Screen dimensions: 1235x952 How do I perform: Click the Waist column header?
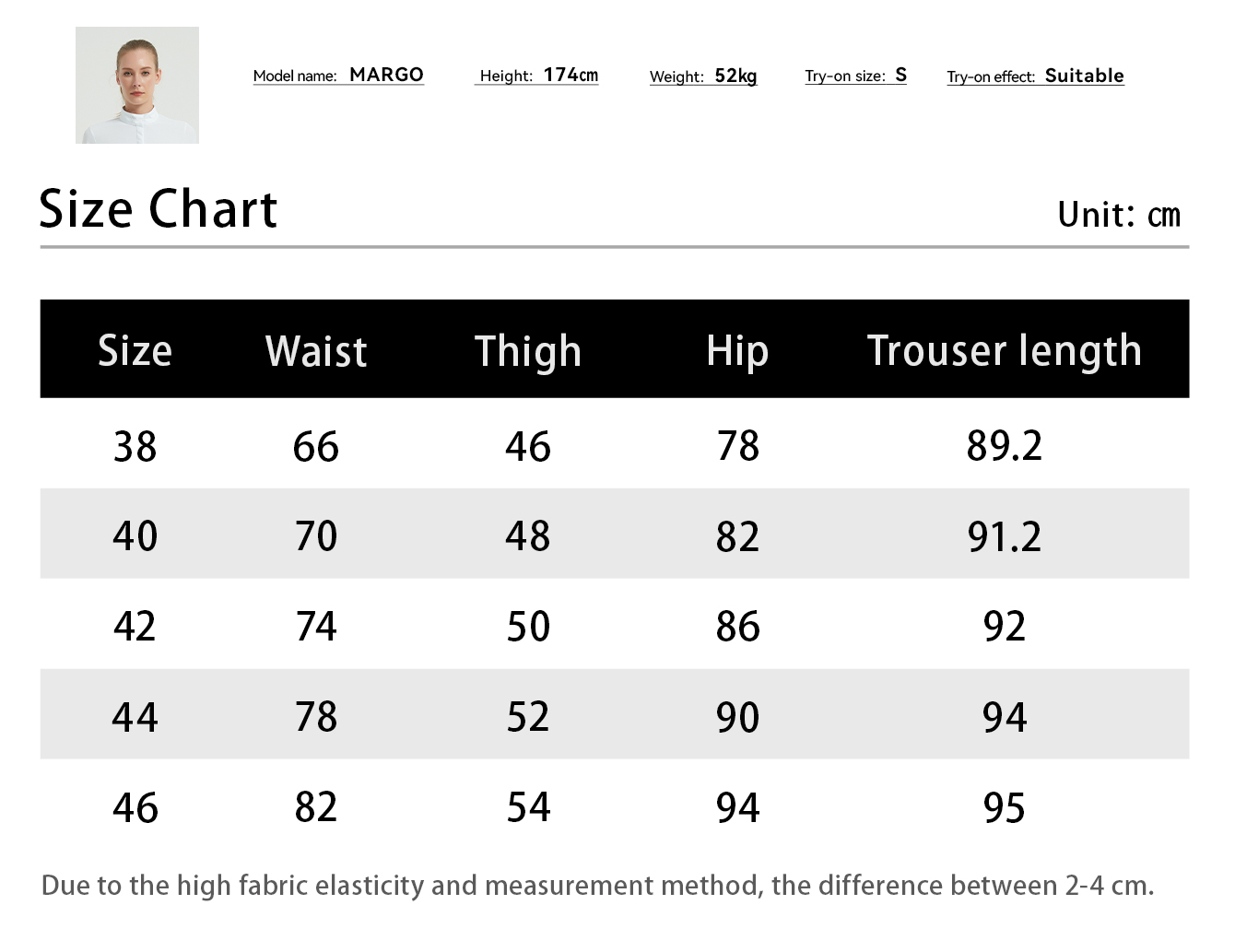click(x=316, y=351)
